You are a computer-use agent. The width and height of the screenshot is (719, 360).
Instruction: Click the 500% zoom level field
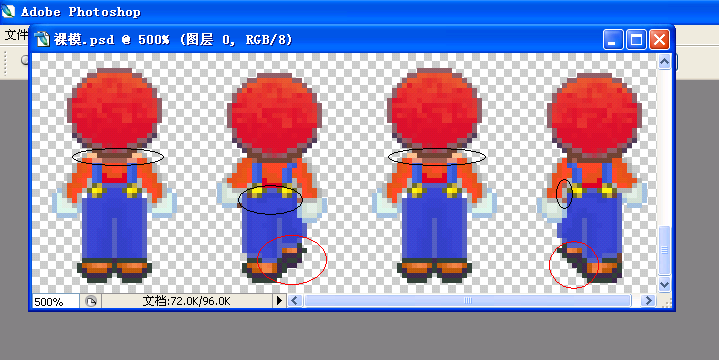point(55,301)
